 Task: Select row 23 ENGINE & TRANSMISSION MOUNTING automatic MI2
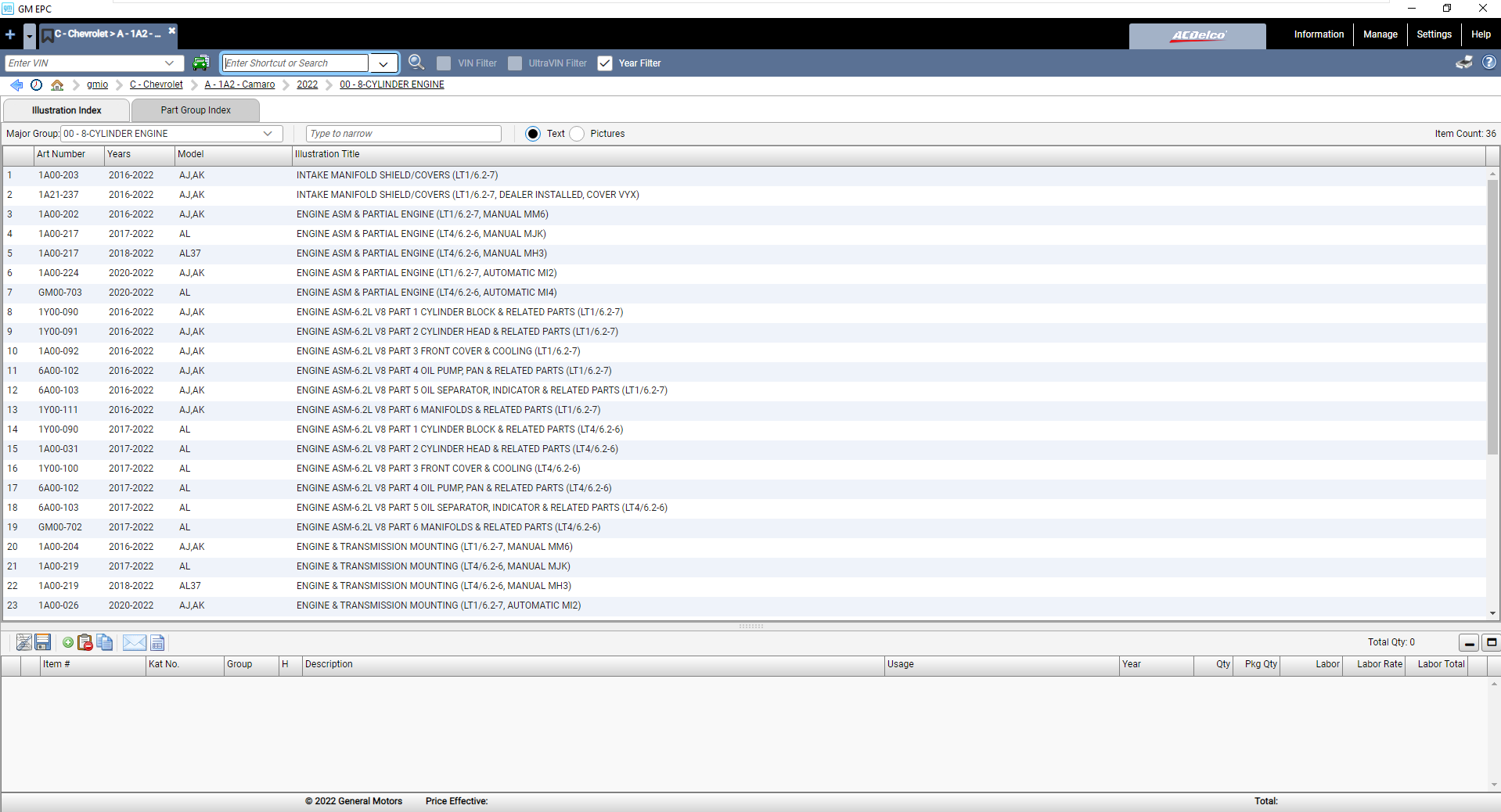(743, 605)
